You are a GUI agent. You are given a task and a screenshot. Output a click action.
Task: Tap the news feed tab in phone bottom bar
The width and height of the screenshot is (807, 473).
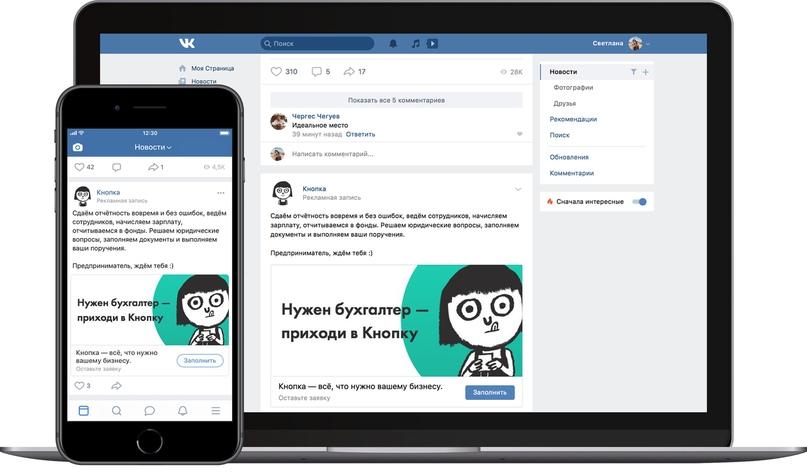click(83, 410)
